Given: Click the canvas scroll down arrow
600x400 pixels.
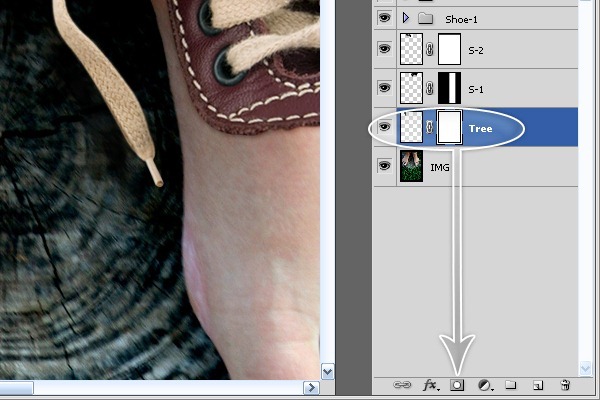Looking at the screenshot, I should point(326,371).
